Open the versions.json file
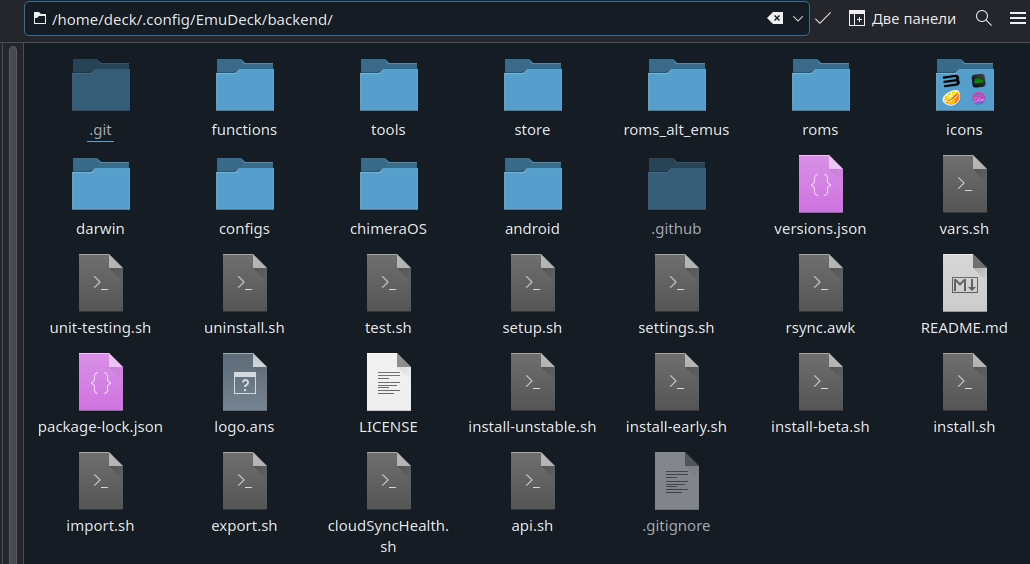Image resolution: width=1030 pixels, height=564 pixels. click(x=820, y=184)
